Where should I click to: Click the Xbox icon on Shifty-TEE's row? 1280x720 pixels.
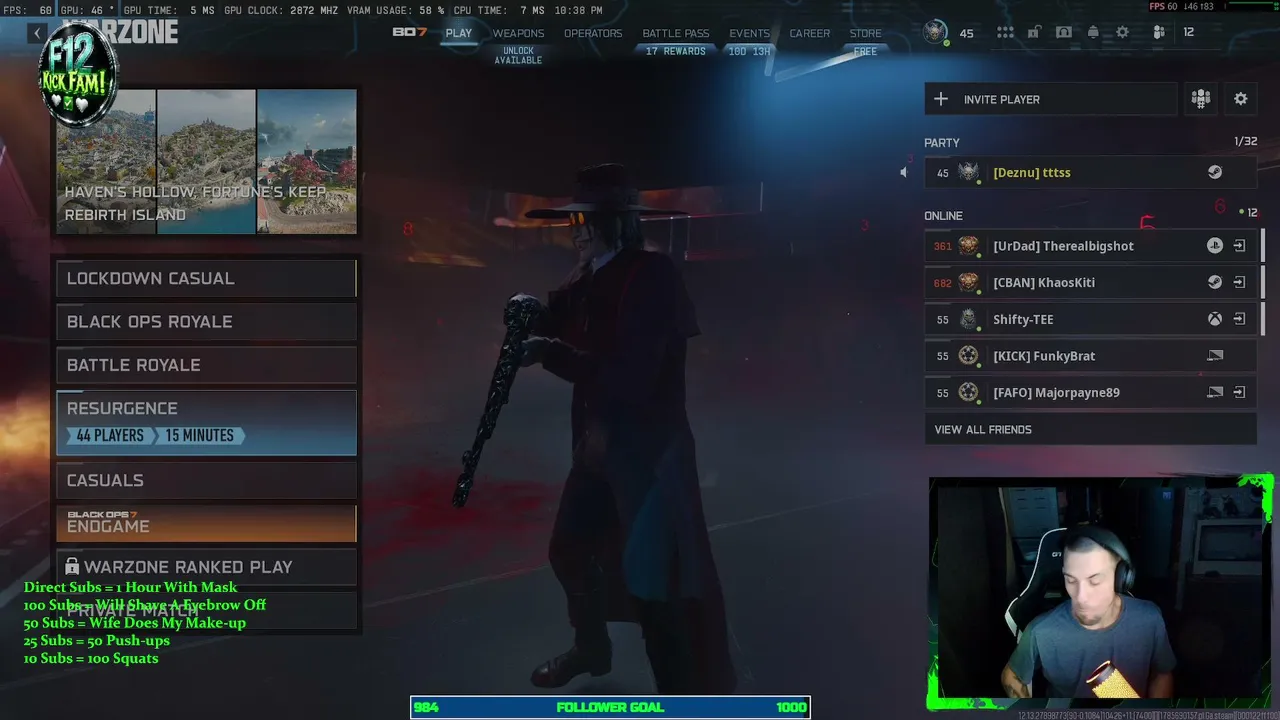[x=1215, y=319]
